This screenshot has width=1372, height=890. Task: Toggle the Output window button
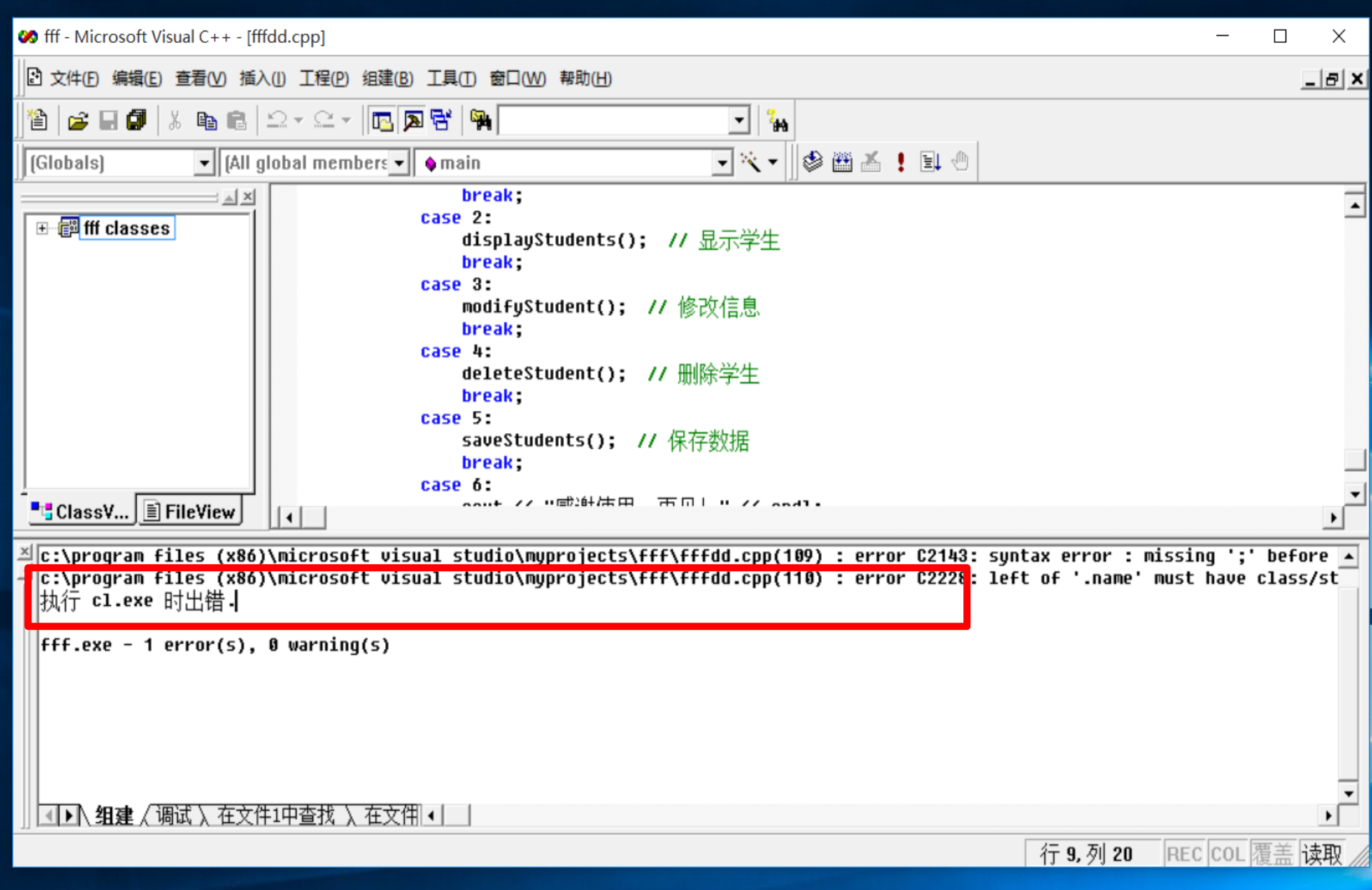pos(412,121)
